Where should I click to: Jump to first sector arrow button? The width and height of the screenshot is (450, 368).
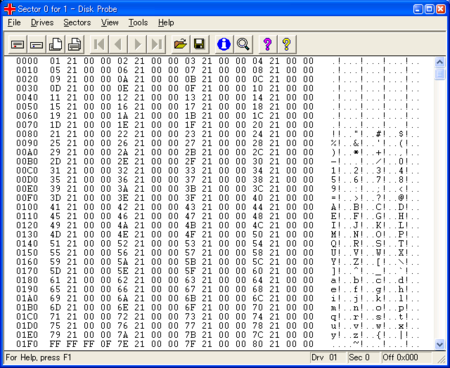click(x=99, y=44)
